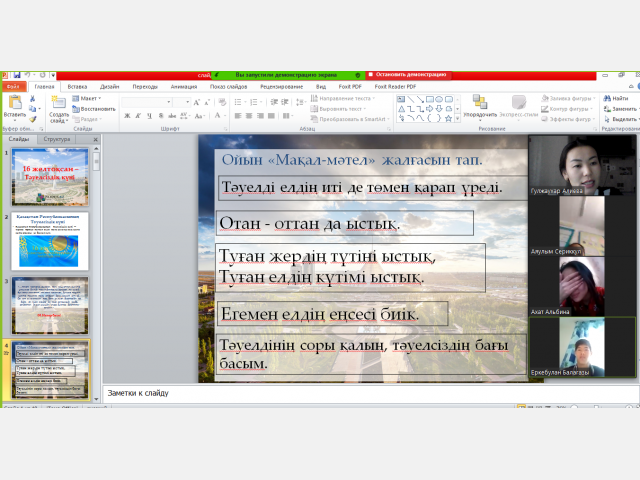Toggle Italic (К) formatting

click(138, 116)
